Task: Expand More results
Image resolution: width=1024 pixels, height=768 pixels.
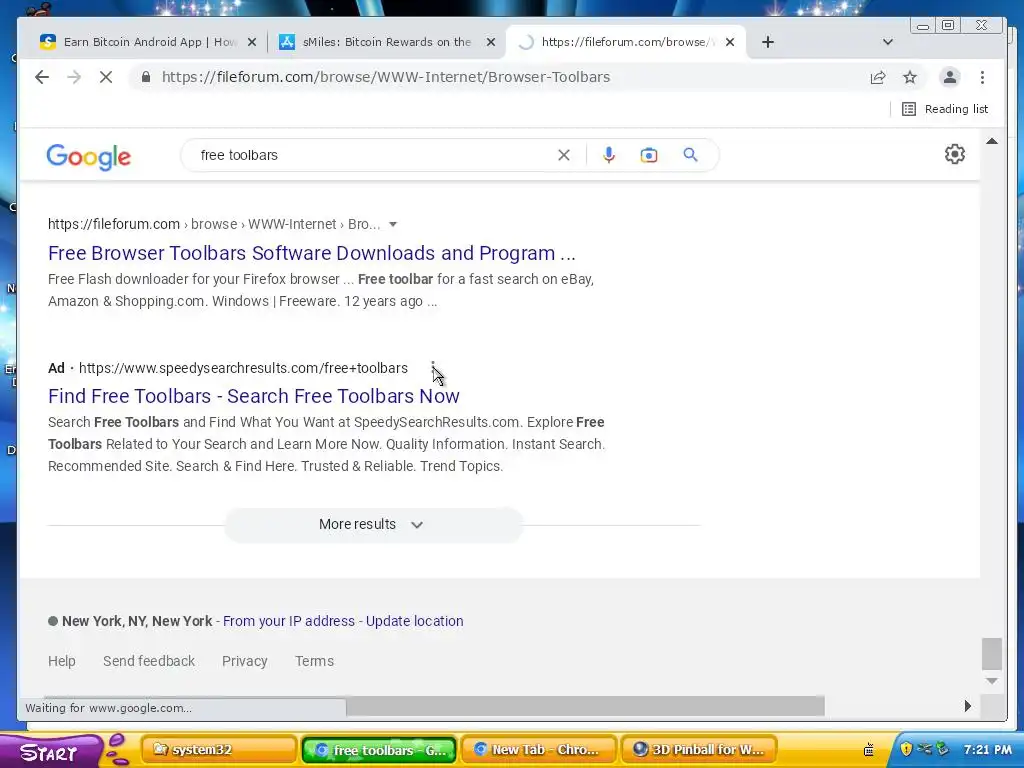Action: pos(374,524)
